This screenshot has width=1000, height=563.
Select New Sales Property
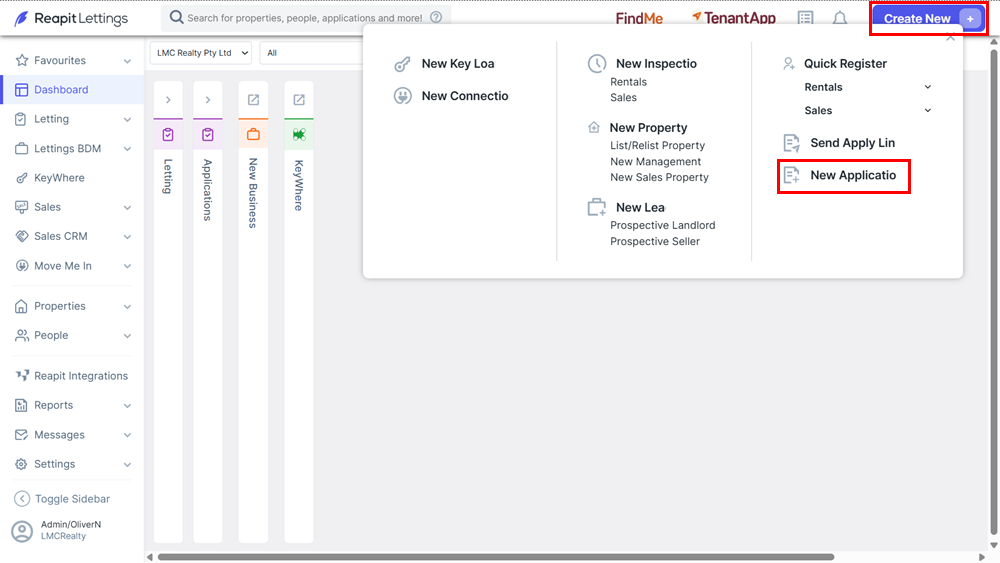pyautogui.click(x=659, y=177)
